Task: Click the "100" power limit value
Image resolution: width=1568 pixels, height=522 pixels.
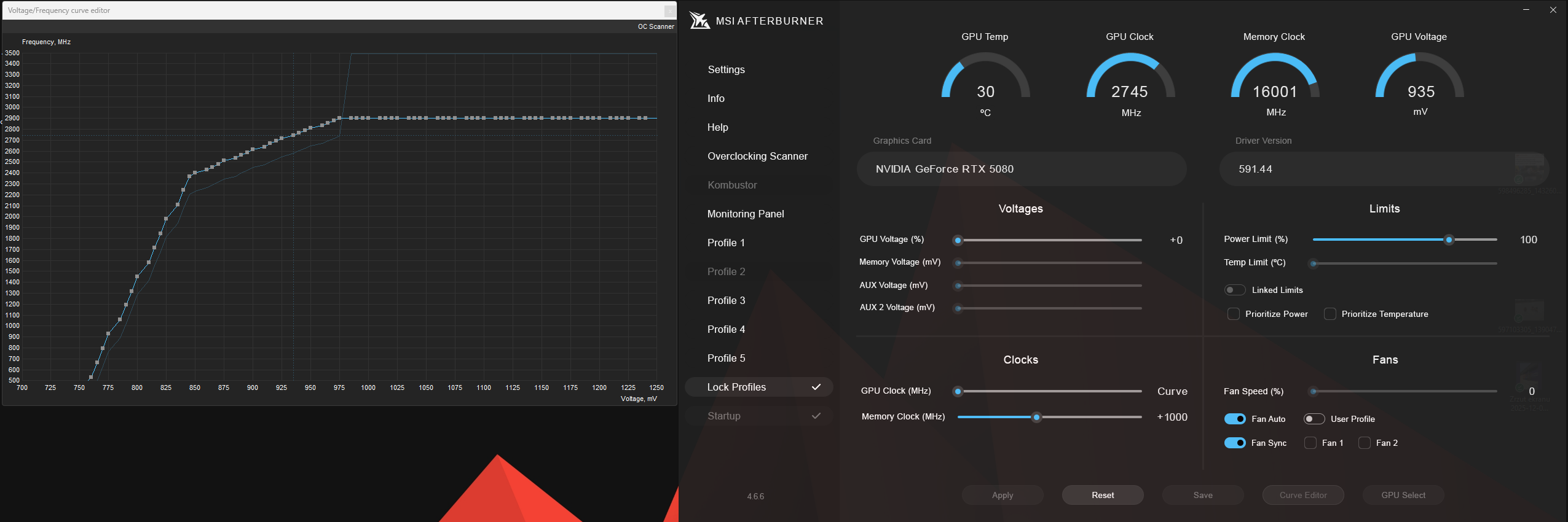Action: click(1528, 240)
